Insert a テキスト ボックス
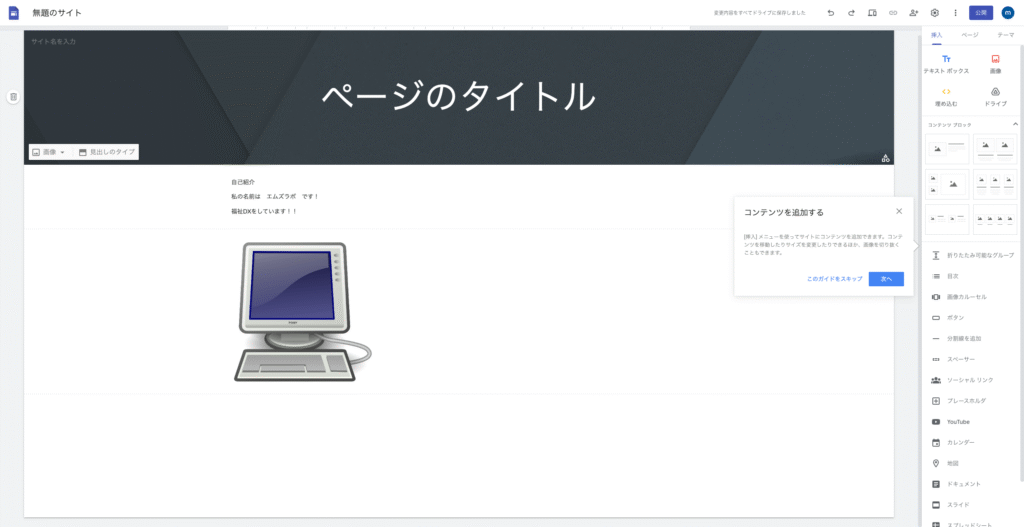 point(946,64)
